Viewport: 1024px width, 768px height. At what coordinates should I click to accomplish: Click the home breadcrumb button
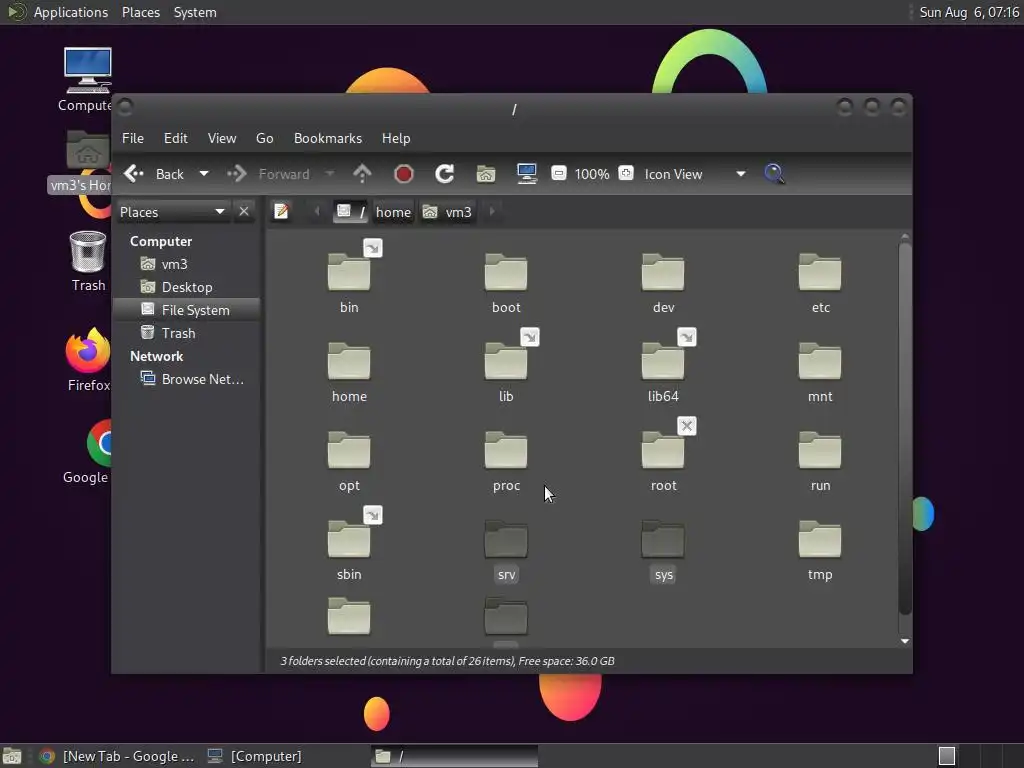393,212
